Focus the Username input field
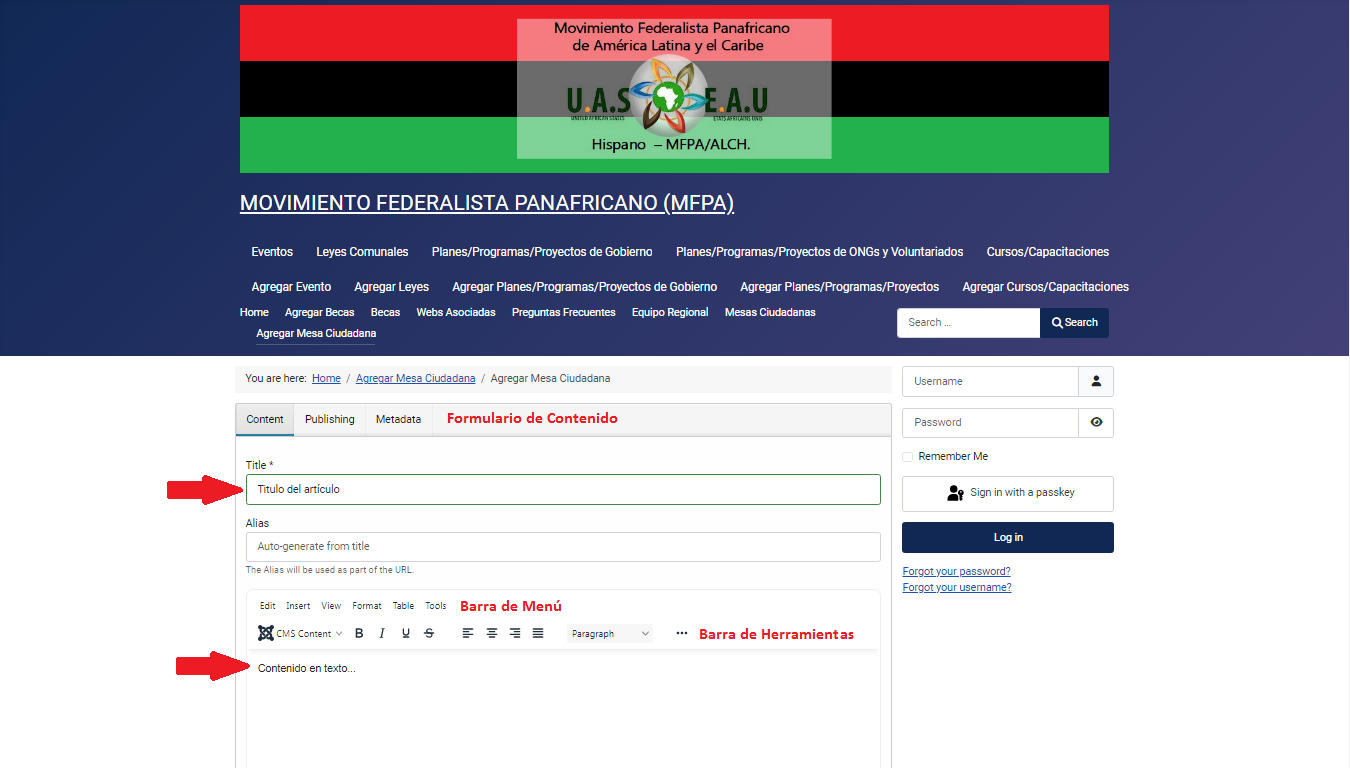The width and height of the screenshot is (1350, 768). [x=990, y=381]
